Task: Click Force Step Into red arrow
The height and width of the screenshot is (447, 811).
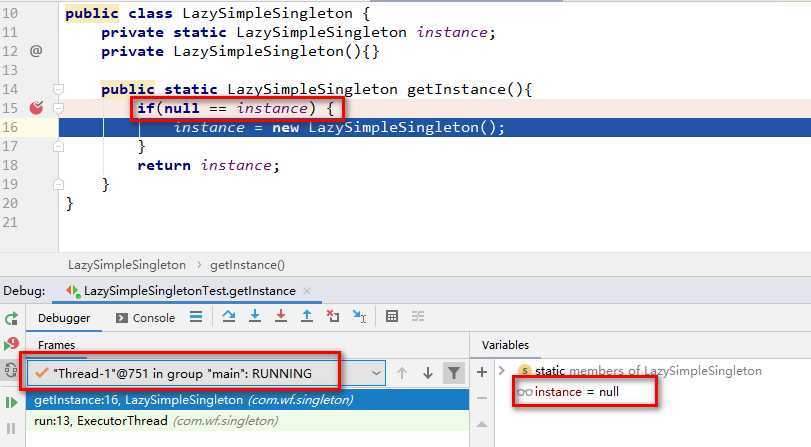Action: coord(280,316)
